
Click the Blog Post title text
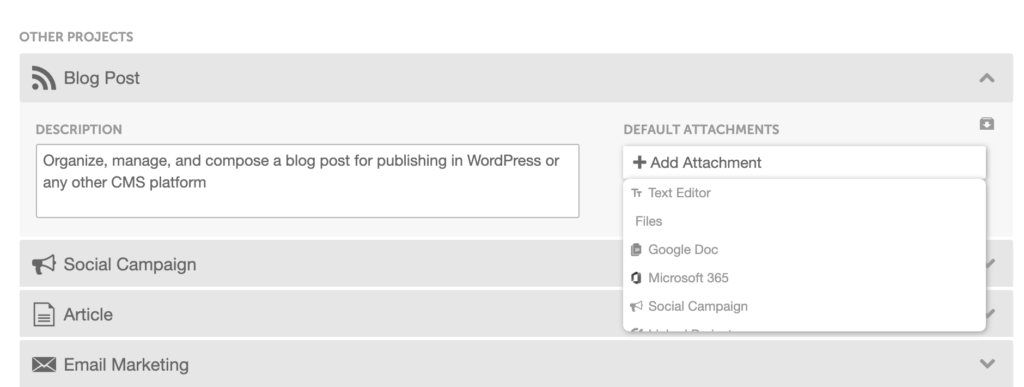(x=102, y=78)
